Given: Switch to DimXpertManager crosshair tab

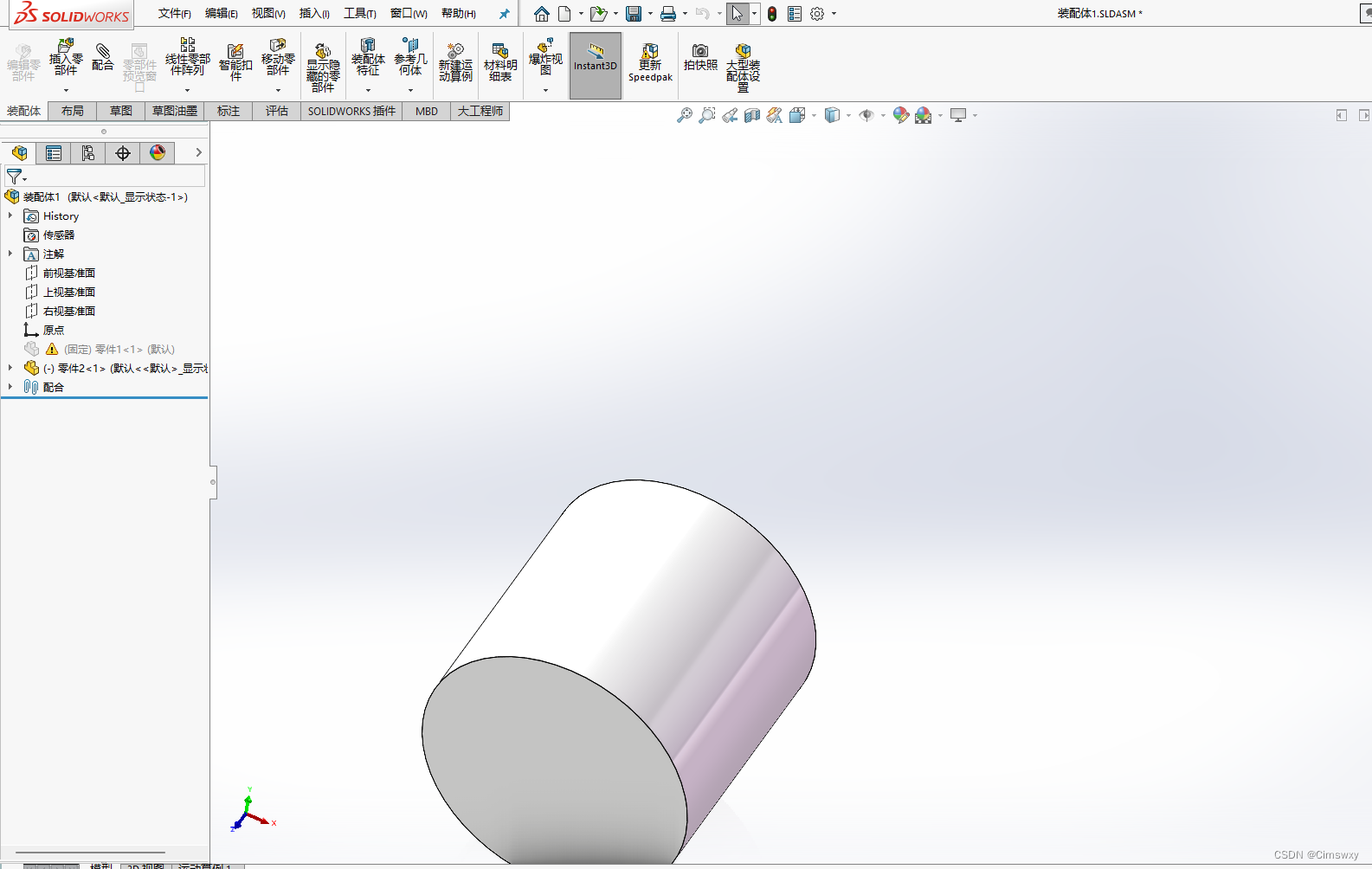Looking at the screenshot, I should (x=123, y=153).
